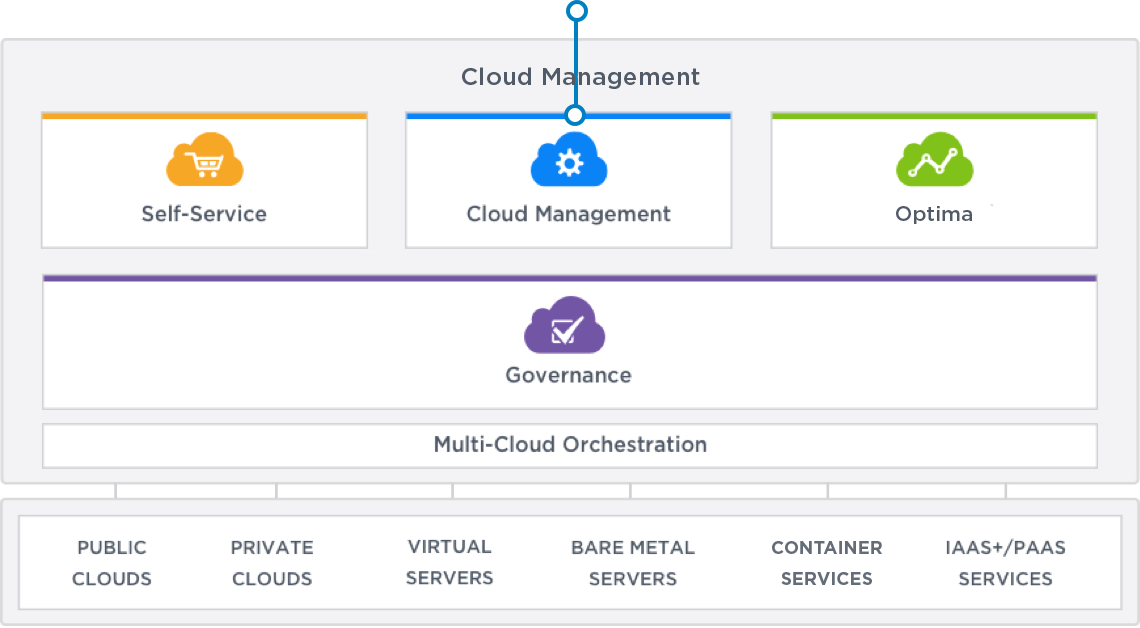Click the blue gear cloud icon
The image size is (1140, 628).
pyautogui.click(x=569, y=163)
